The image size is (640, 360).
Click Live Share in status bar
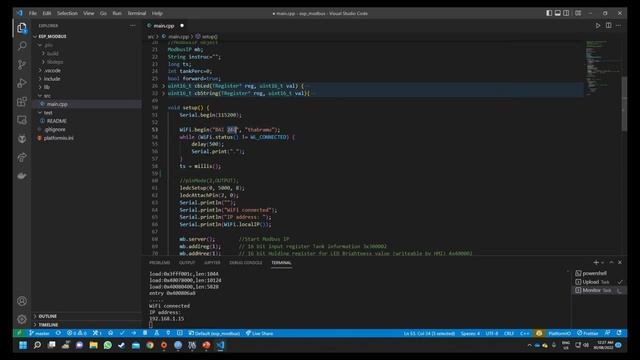(x=260, y=333)
